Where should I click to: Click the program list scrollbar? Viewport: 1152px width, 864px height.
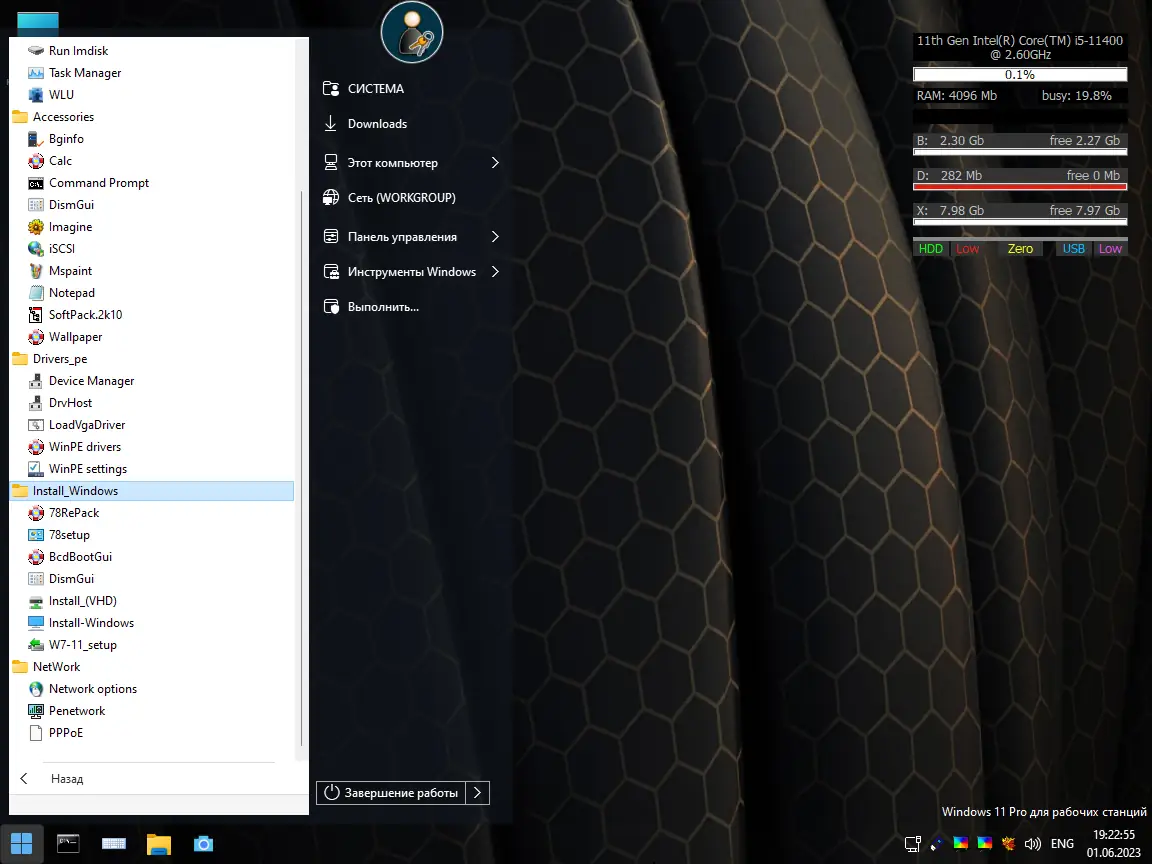click(301, 470)
